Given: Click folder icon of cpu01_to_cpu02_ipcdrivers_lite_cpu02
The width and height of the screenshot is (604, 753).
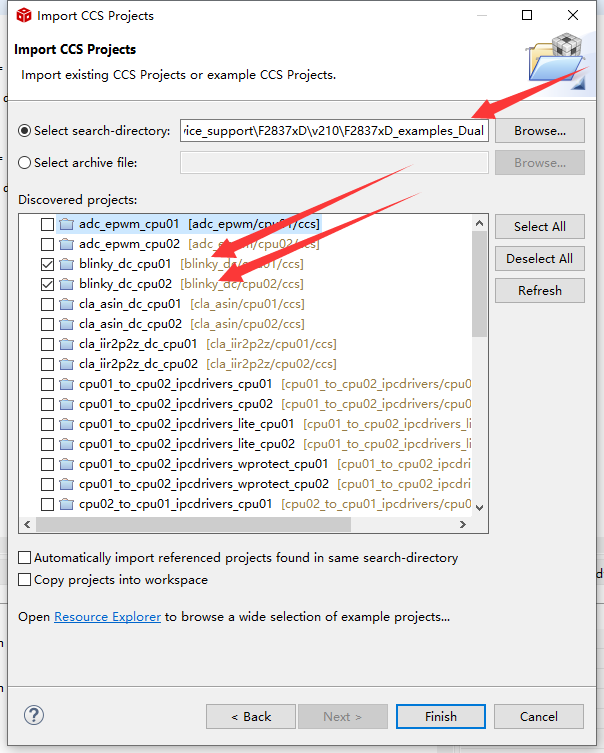Looking at the screenshot, I should pos(66,444).
